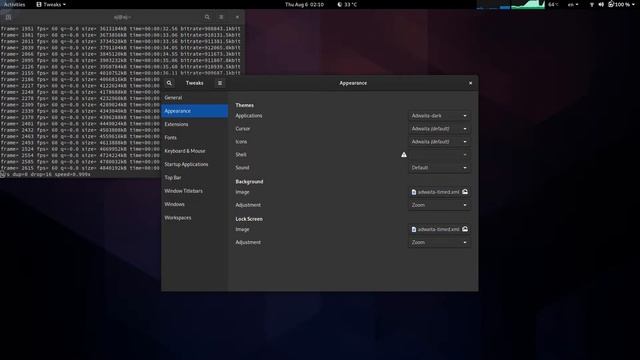Click the terminal search icon
Viewport: 640px width, 360px height.
coord(207,17)
